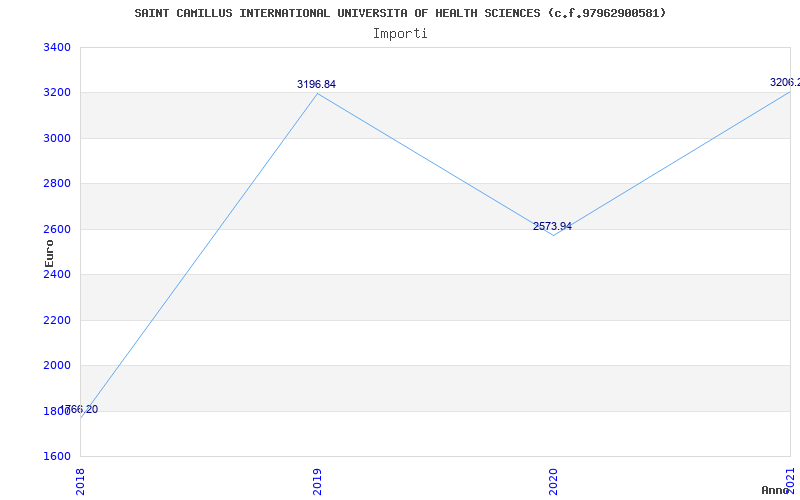Click the 2600 y-axis value
This screenshot has height=500, width=800.
point(57,230)
